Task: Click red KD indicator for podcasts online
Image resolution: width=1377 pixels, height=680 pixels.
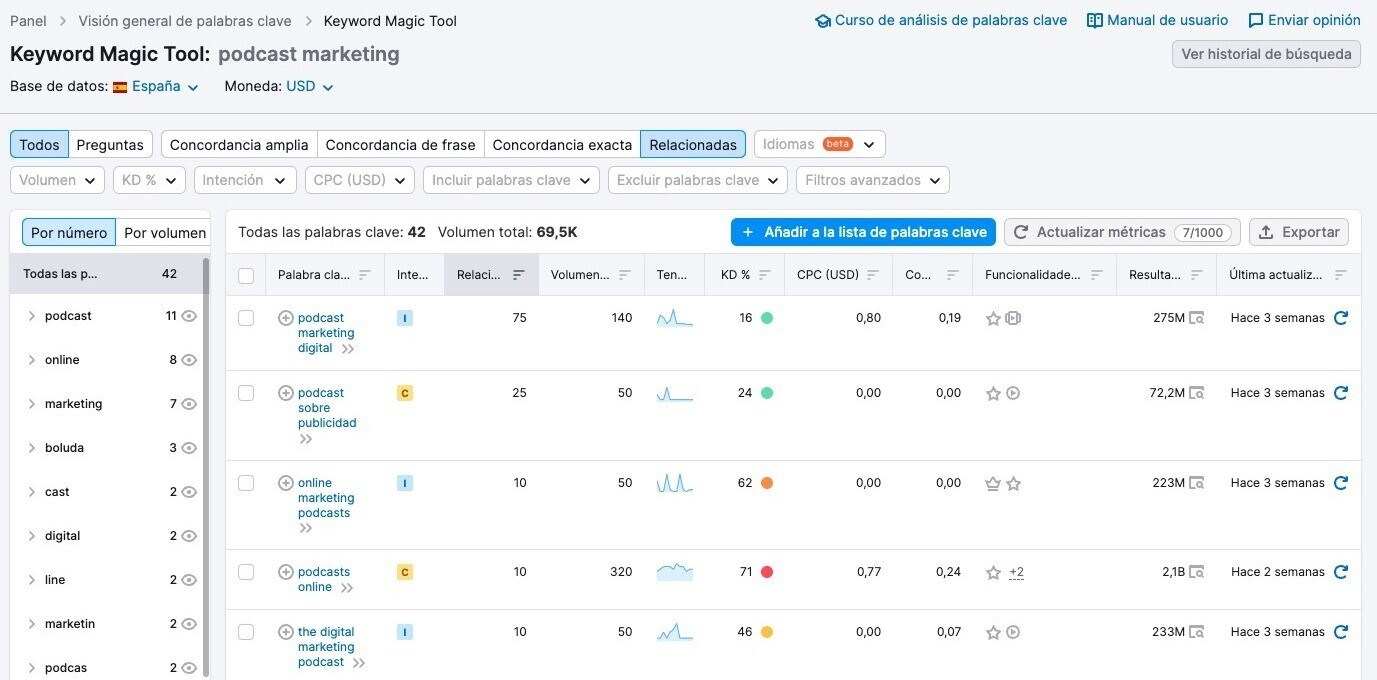Action: pyautogui.click(x=767, y=572)
